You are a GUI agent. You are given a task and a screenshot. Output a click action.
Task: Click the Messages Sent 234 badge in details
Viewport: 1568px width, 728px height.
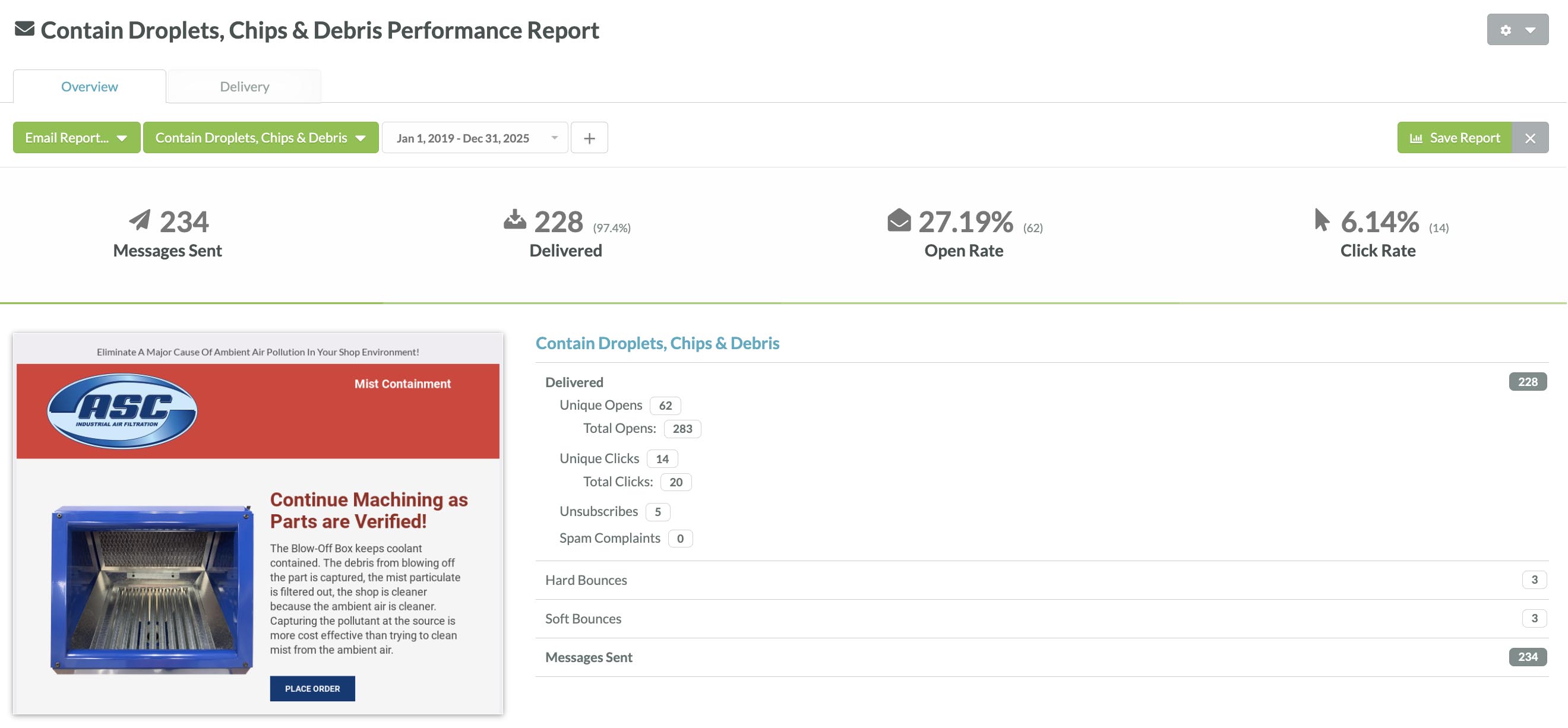point(1527,657)
